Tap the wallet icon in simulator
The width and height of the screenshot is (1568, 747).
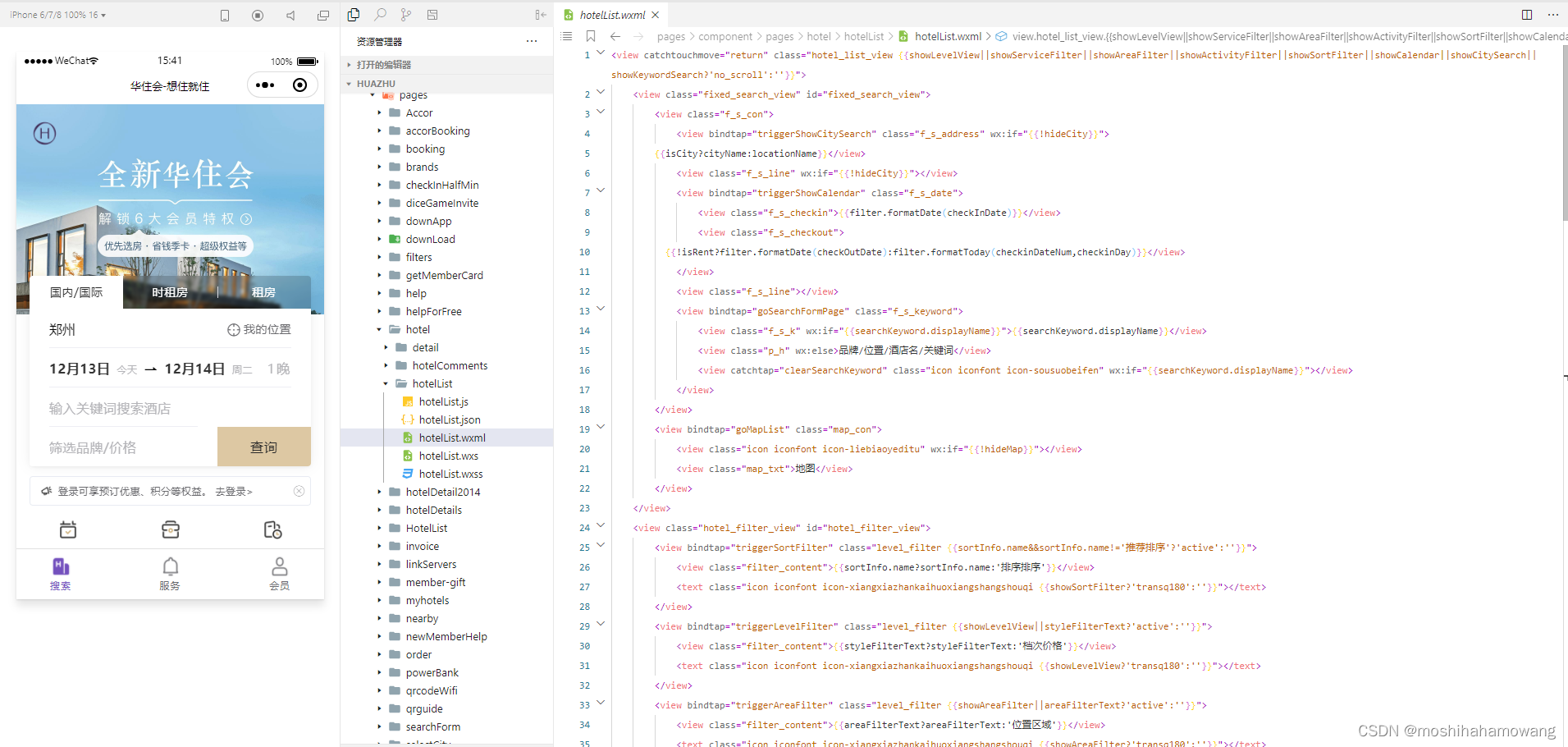[x=171, y=529]
